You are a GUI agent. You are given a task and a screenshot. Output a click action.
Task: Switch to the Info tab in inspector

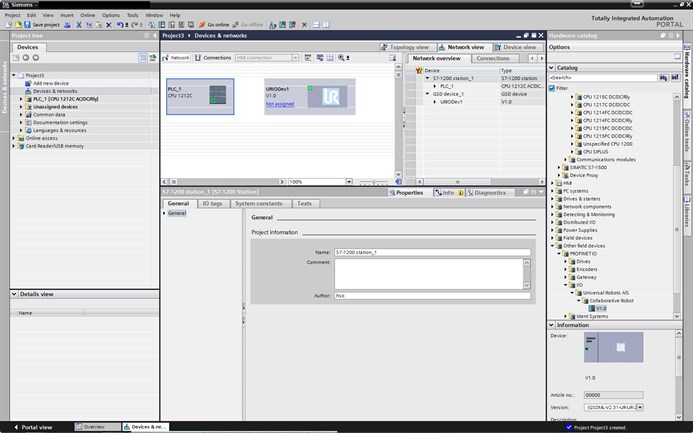tap(449, 193)
